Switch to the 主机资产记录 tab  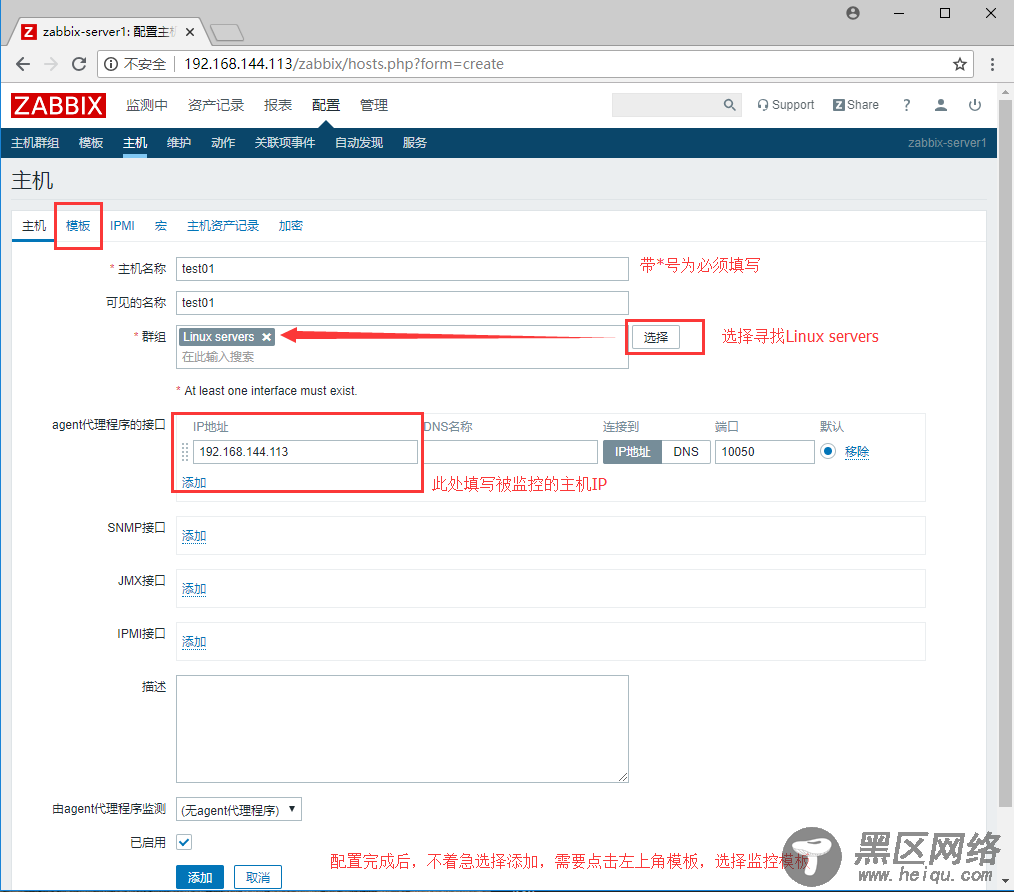coord(223,226)
